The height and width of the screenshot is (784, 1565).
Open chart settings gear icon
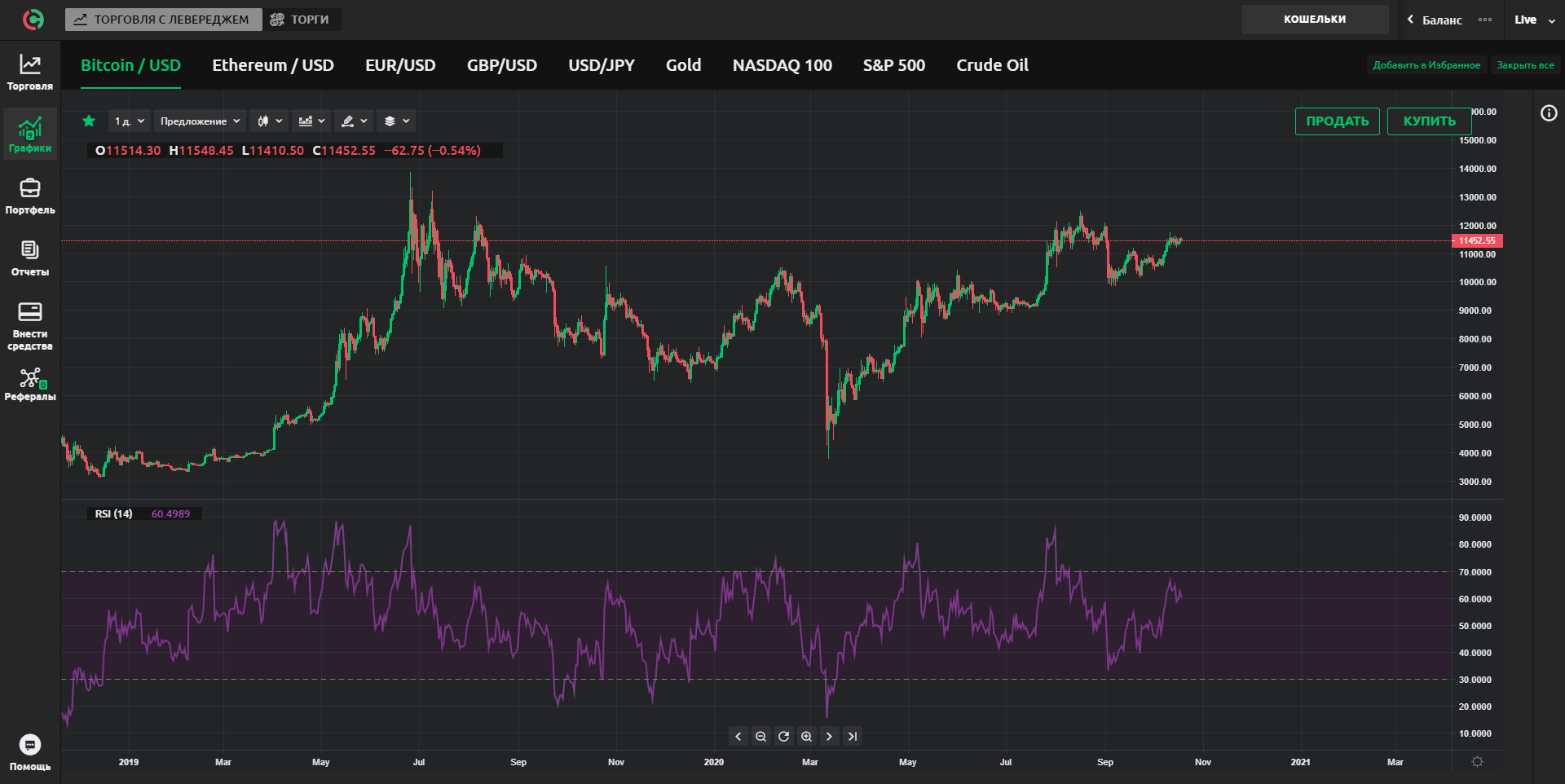pos(1477,762)
